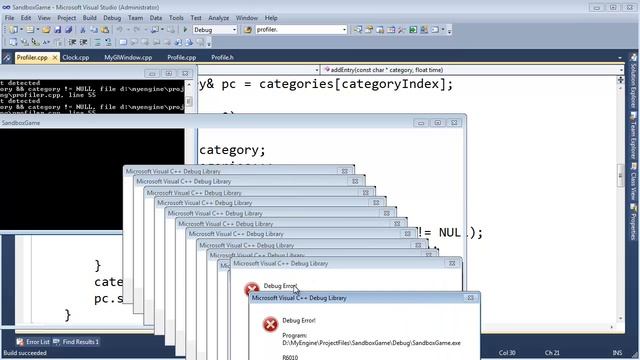Click the red error icon in front dialog
Image resolution: width=640 pixels, height=360 pixels.
click(x=270, y=325)
